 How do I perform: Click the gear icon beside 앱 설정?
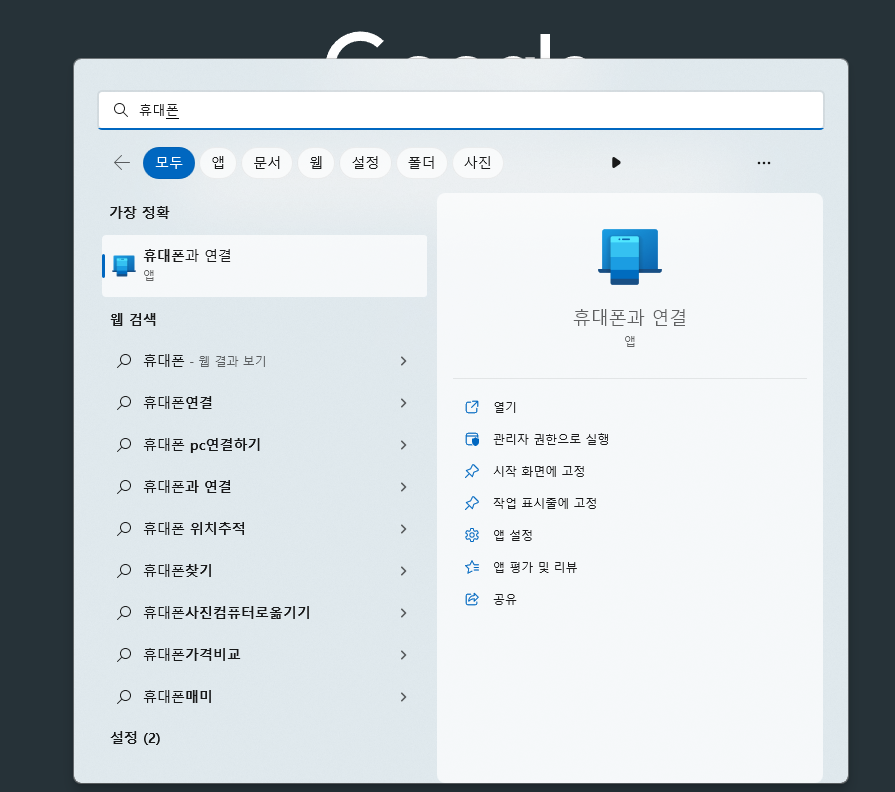(471, 535)
